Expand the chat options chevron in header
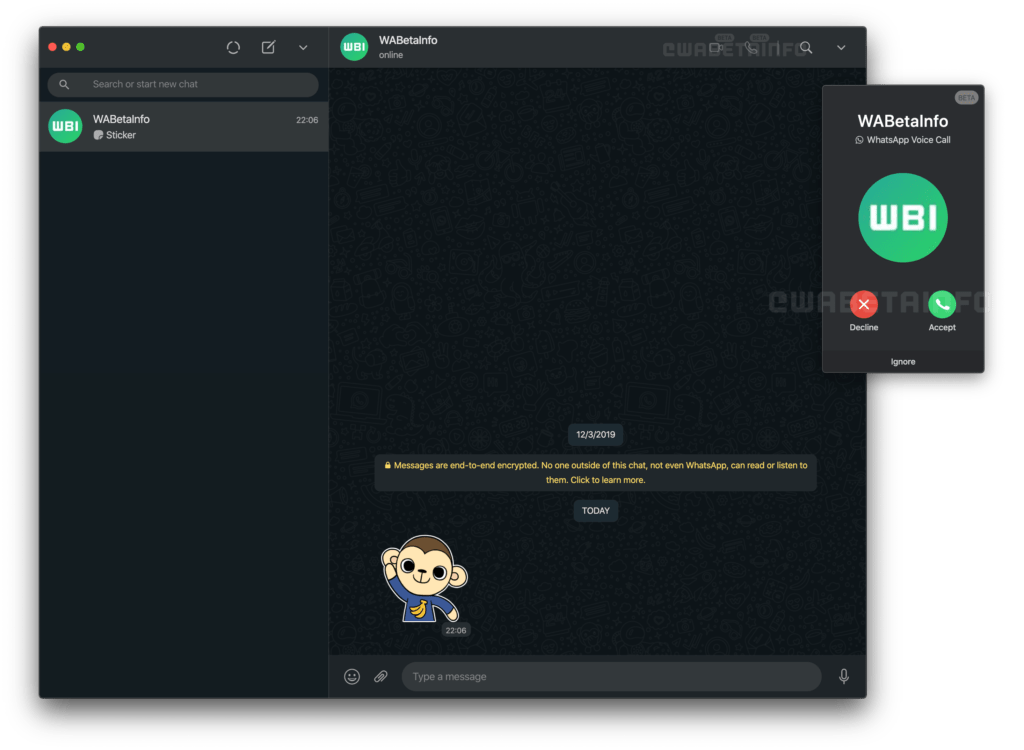Screen dimensions: 1024x750 pos(841,47)
